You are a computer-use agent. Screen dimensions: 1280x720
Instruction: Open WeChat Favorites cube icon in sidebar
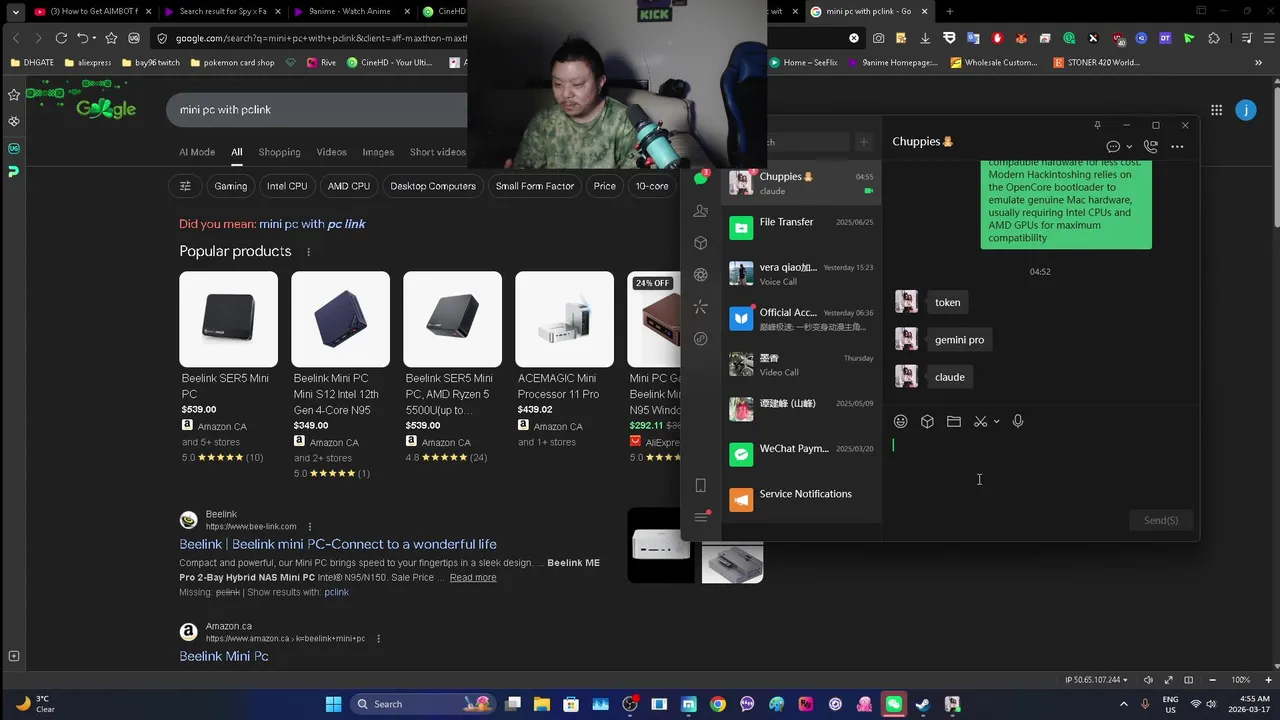point(700,243)
